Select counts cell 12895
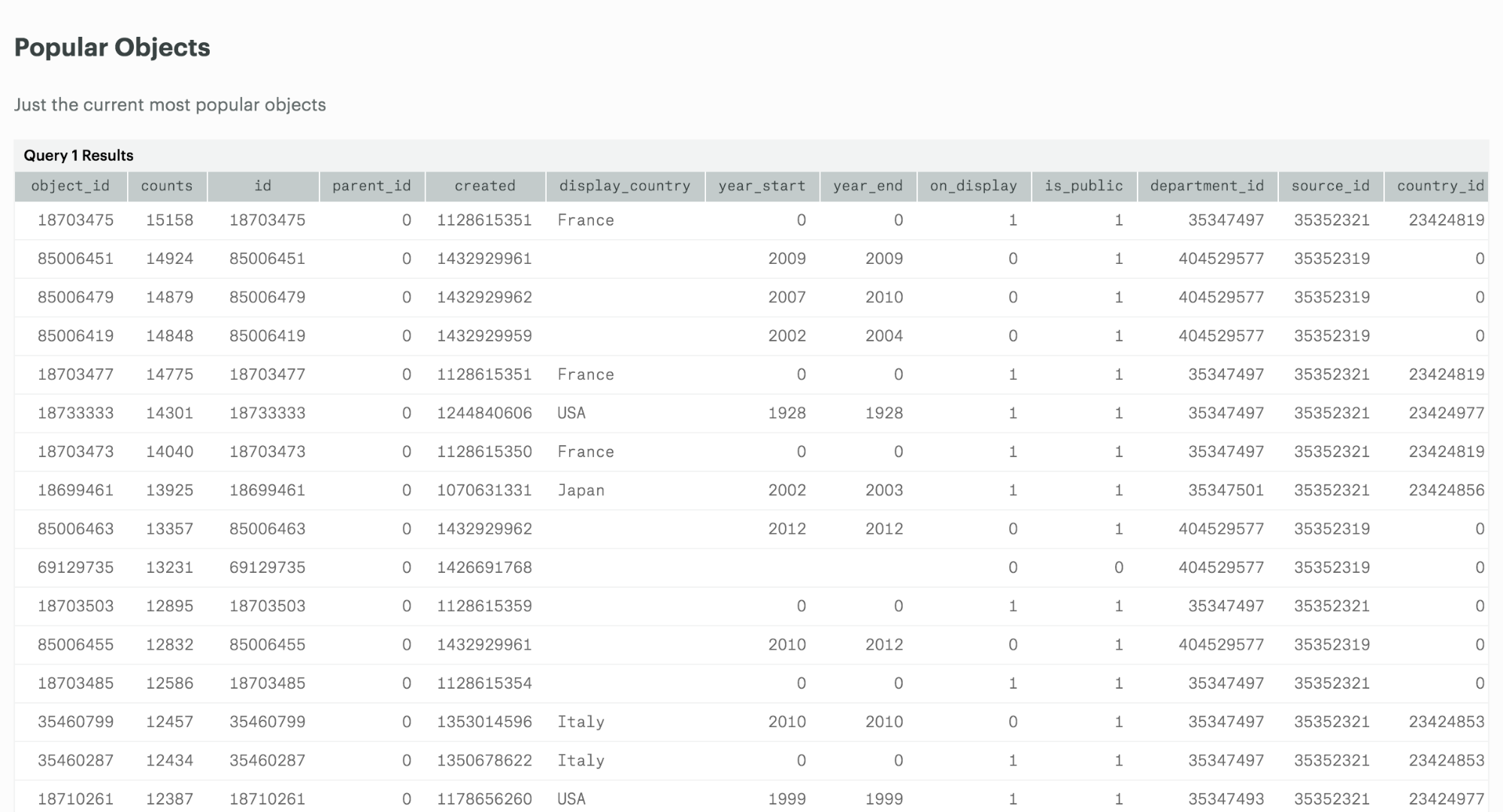The height and width of the screenshot is (812, 1503). coord(170,606)
